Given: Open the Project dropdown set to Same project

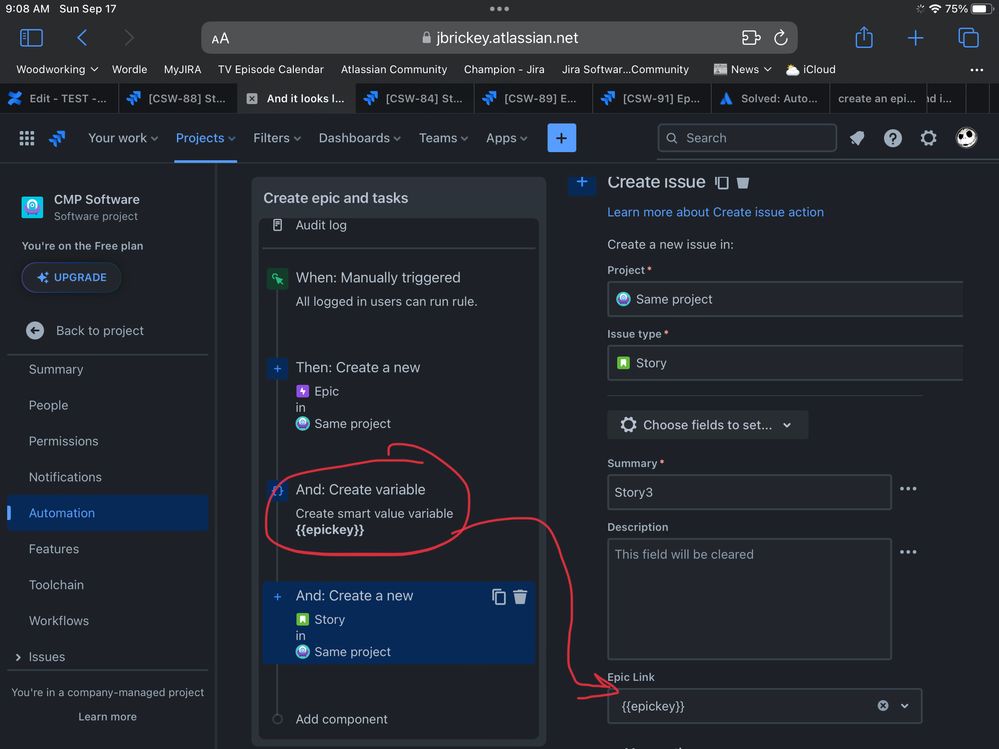Looking at the screenshot, I should (x=785, y=299).
